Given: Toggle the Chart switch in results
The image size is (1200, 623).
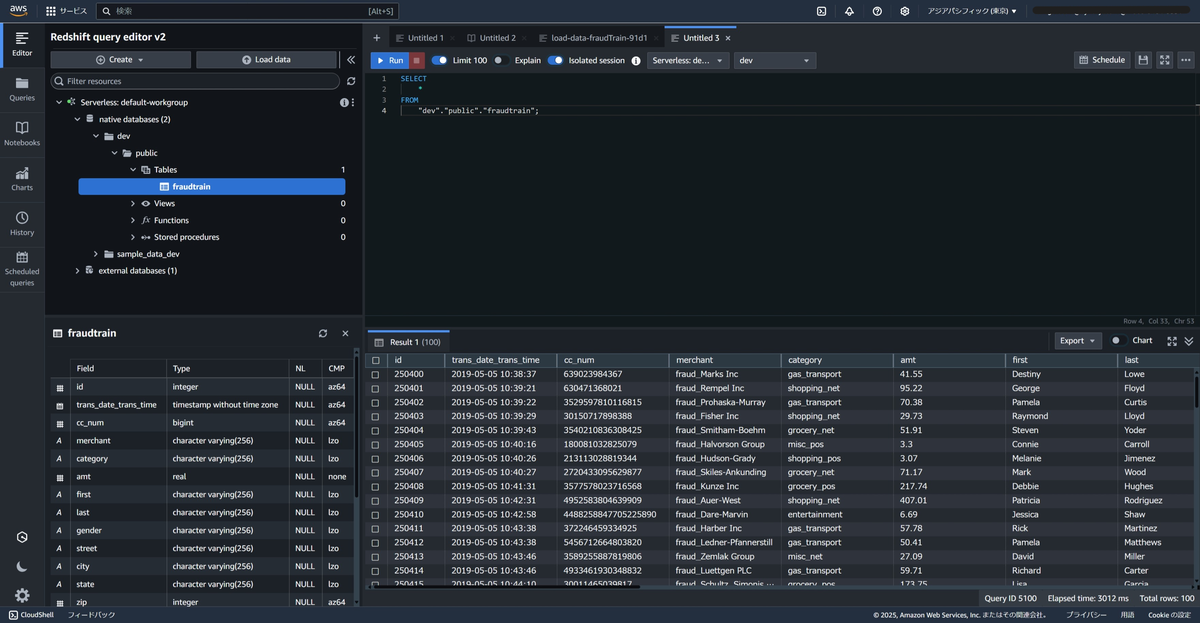Looking at the screenshot, I should 1117,340.
